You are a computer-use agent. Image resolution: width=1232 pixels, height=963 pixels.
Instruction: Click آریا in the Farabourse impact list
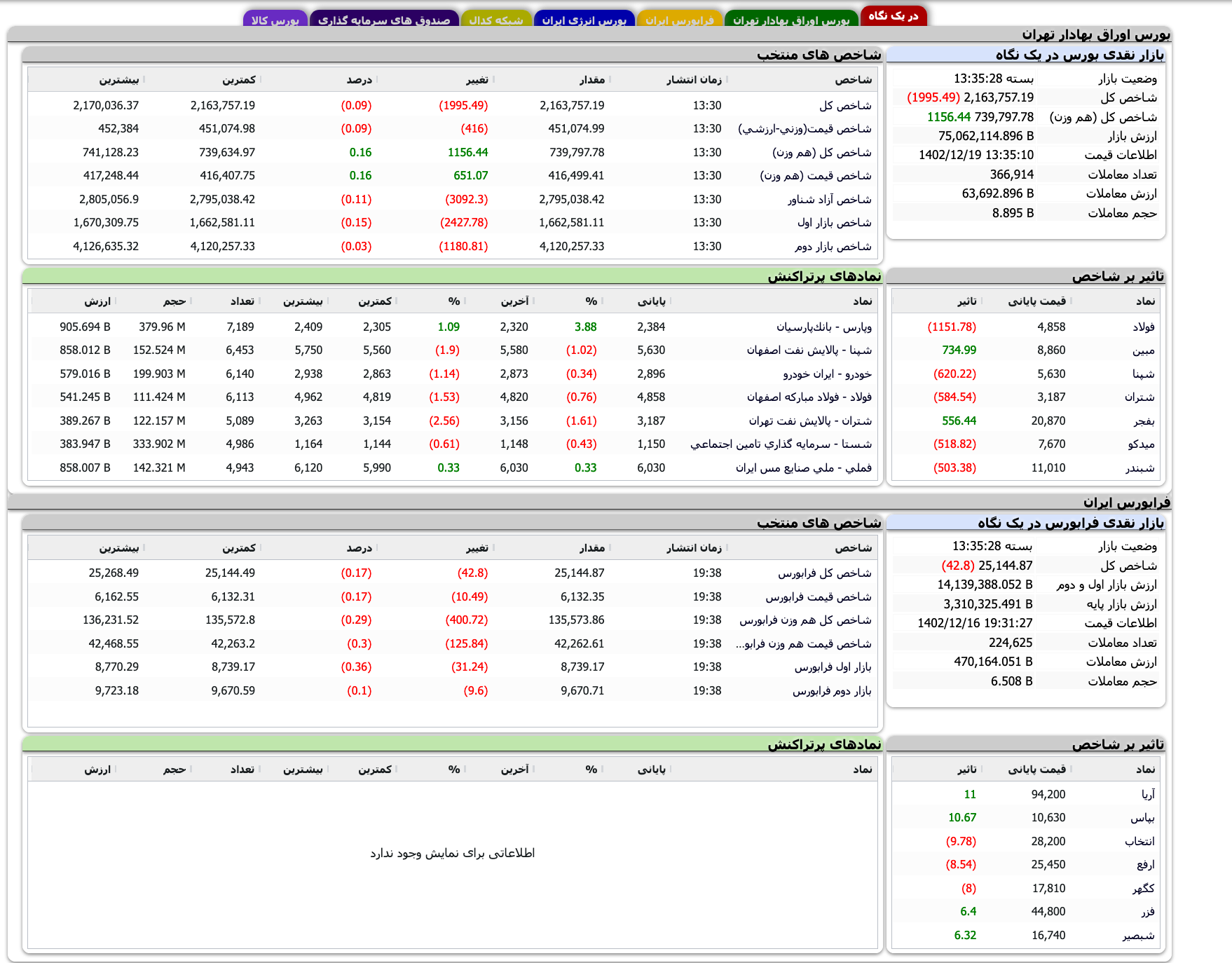coord(1147,794)
